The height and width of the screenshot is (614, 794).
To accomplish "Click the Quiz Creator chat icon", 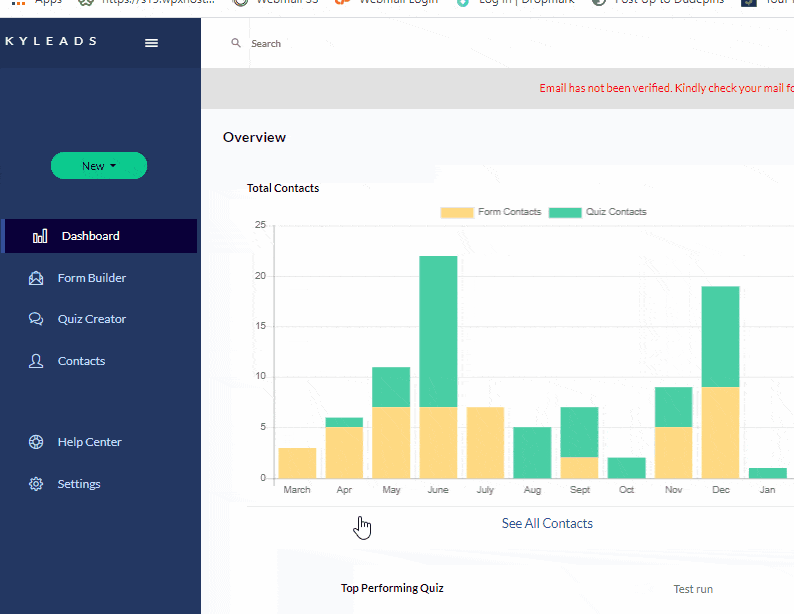I will 36,320.
